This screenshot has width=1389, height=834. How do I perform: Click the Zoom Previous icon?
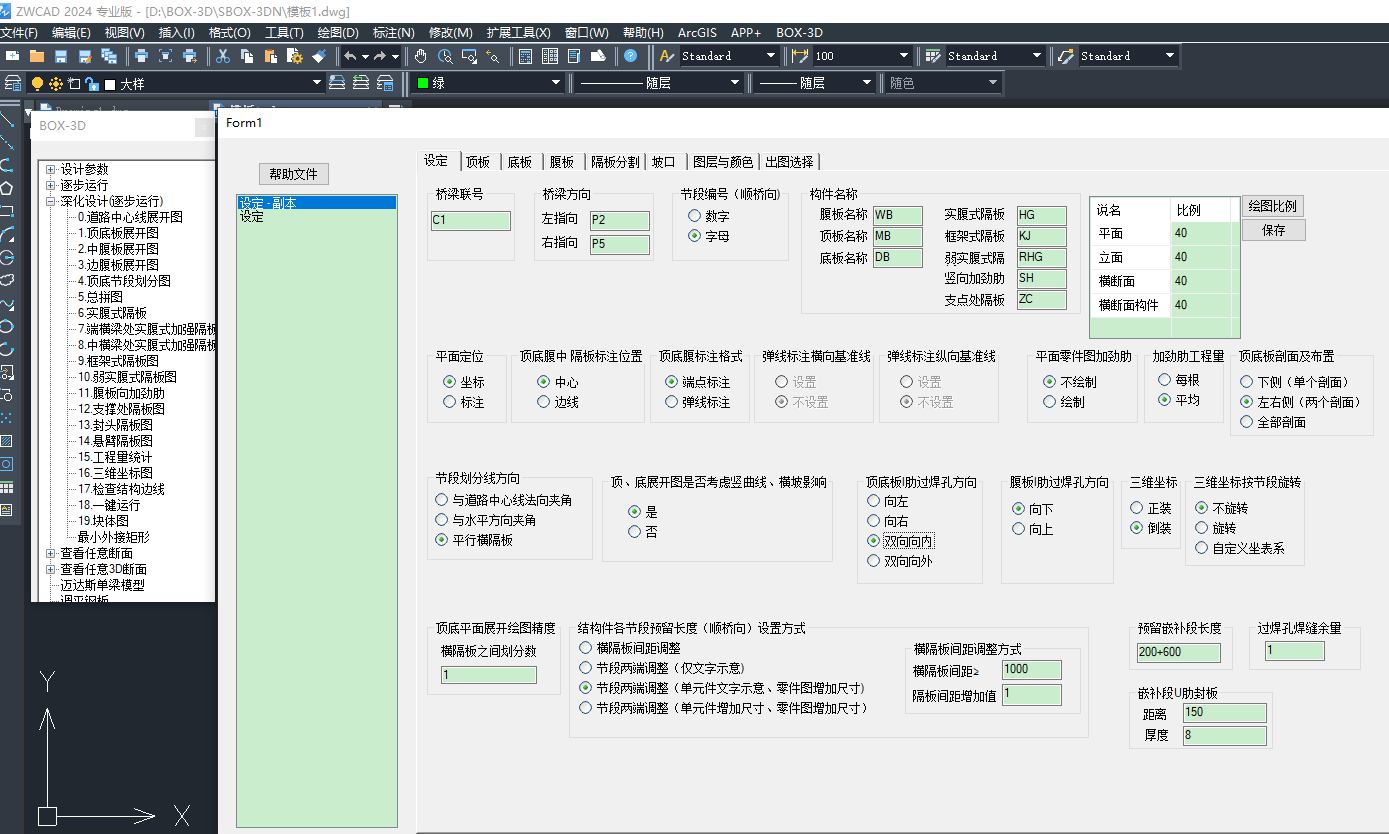[x=492, y=56]
